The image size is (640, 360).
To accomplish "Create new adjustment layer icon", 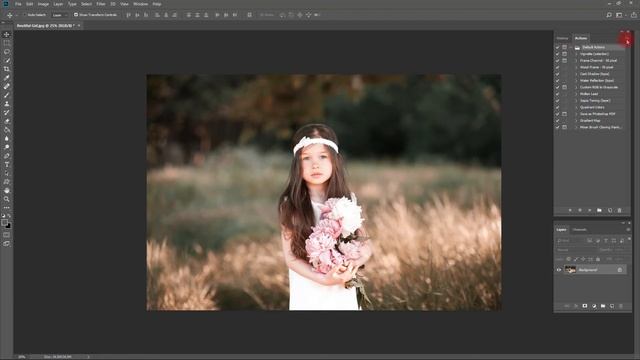I will click(594, 306).
